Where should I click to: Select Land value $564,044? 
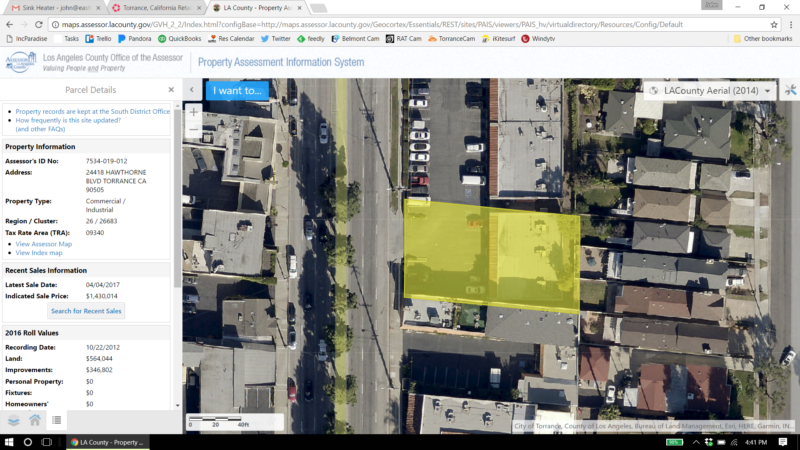point(99,359)
